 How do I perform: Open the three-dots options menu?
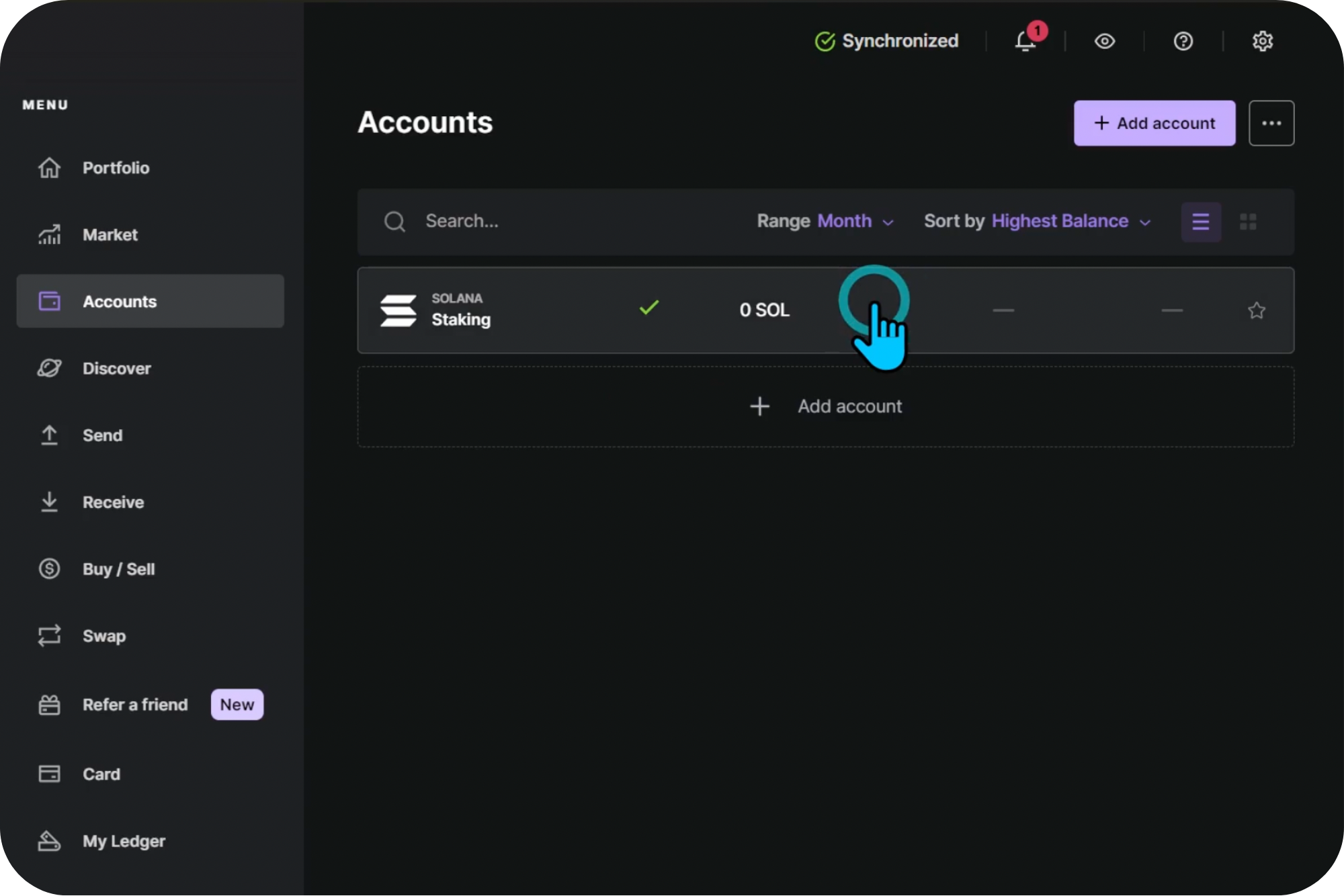coord(1271,123)
